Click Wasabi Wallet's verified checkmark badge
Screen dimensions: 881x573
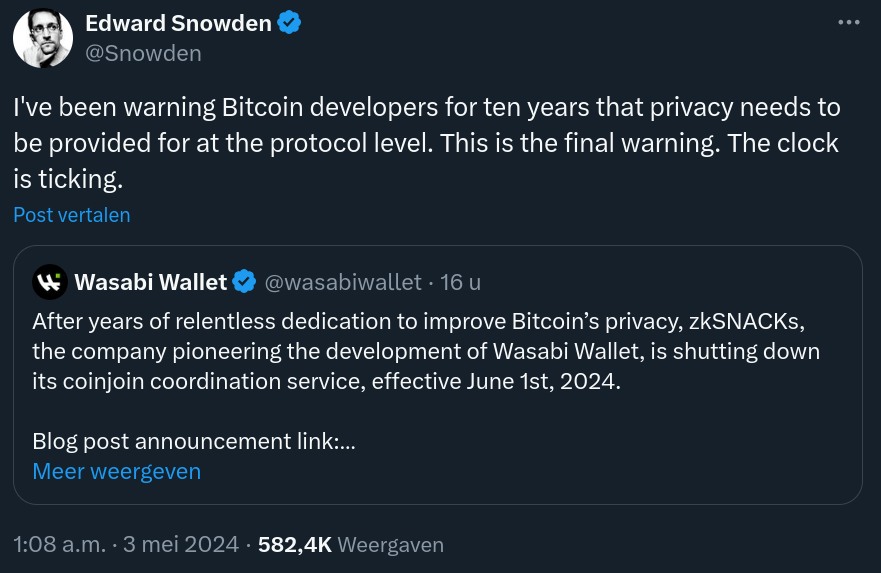[244, 282]
